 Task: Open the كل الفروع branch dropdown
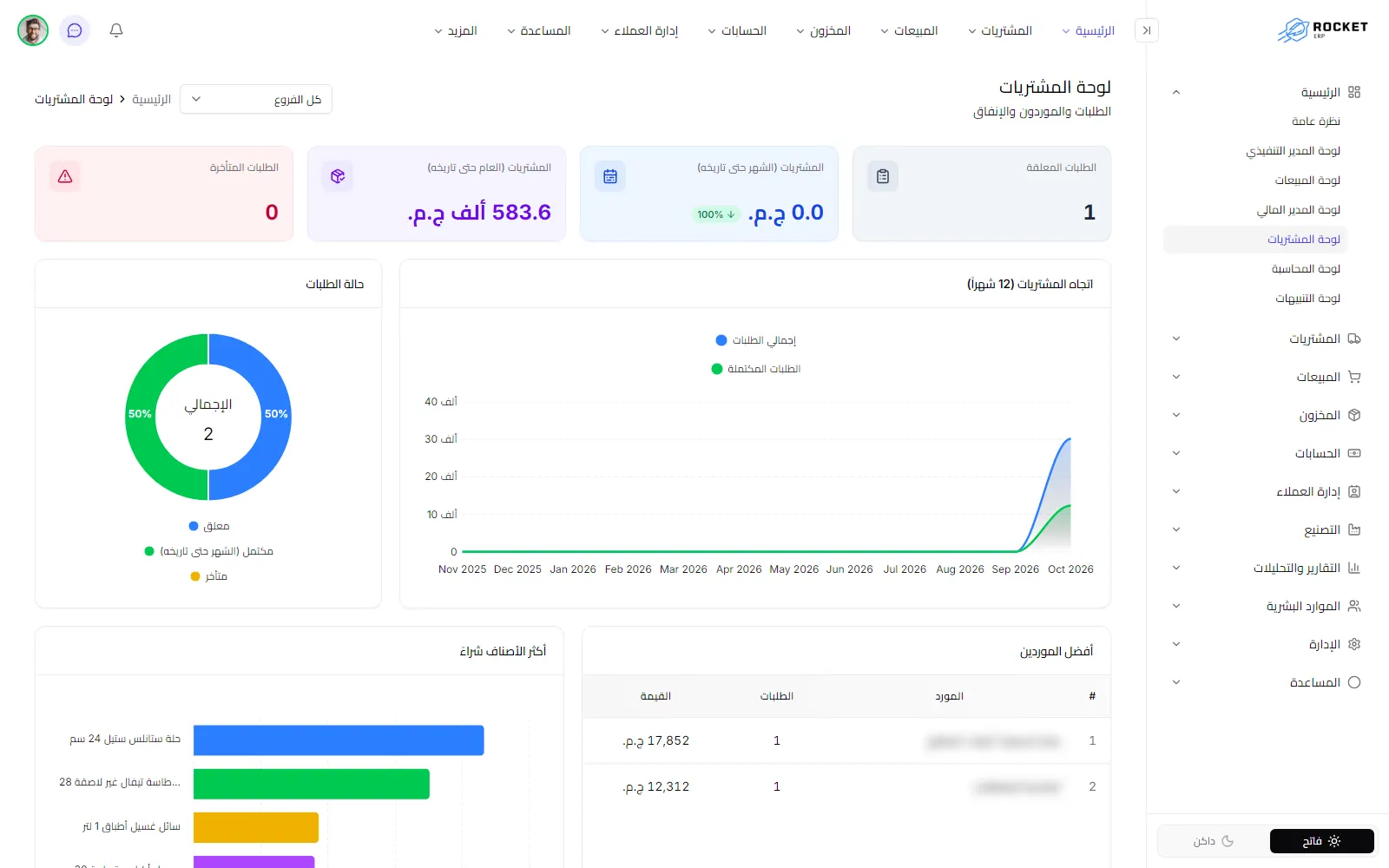256,99
